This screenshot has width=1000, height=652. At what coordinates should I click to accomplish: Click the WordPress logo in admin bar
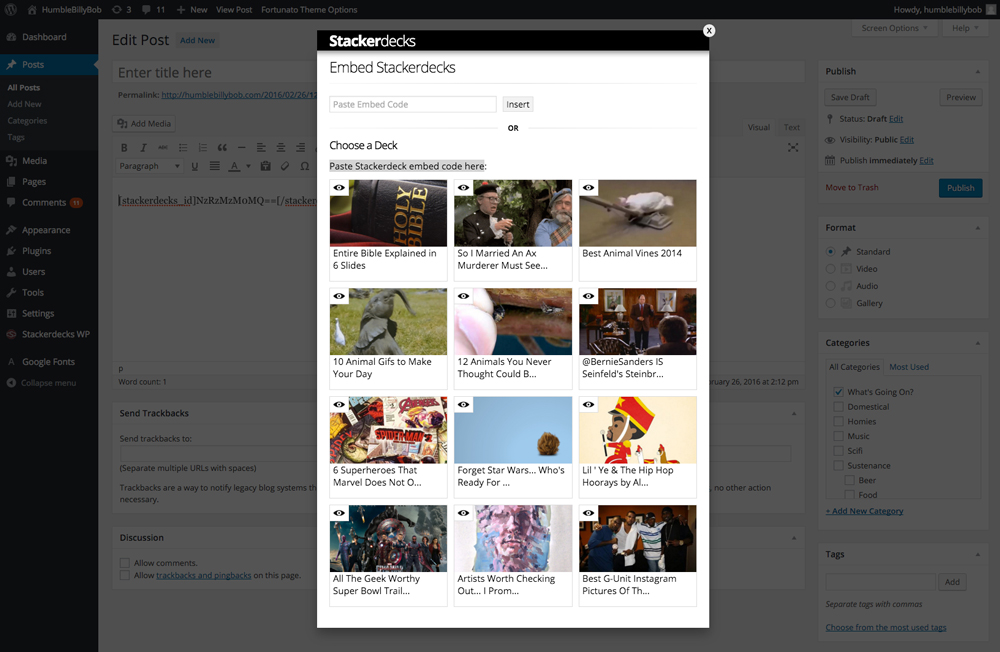click(x=11, y=10)
